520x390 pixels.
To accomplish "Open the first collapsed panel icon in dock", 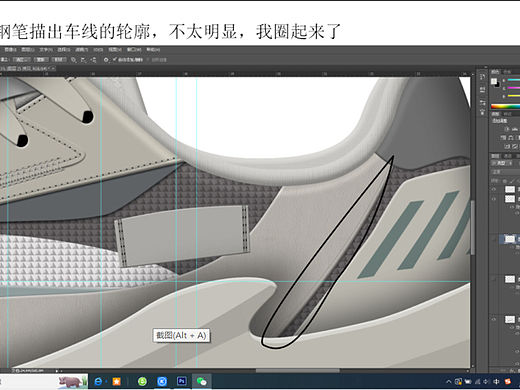I will click(x=482, y=77).
